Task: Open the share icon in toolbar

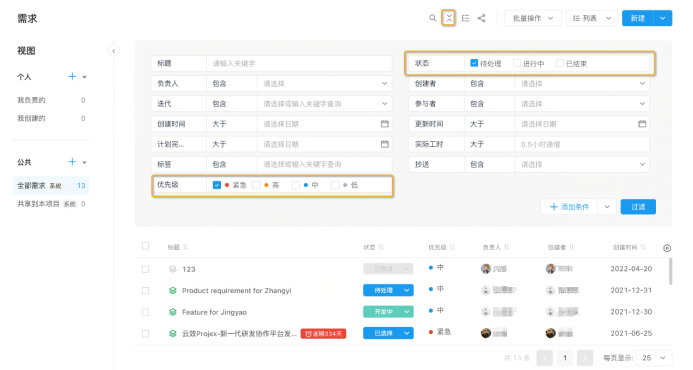Action: [481, 18]
